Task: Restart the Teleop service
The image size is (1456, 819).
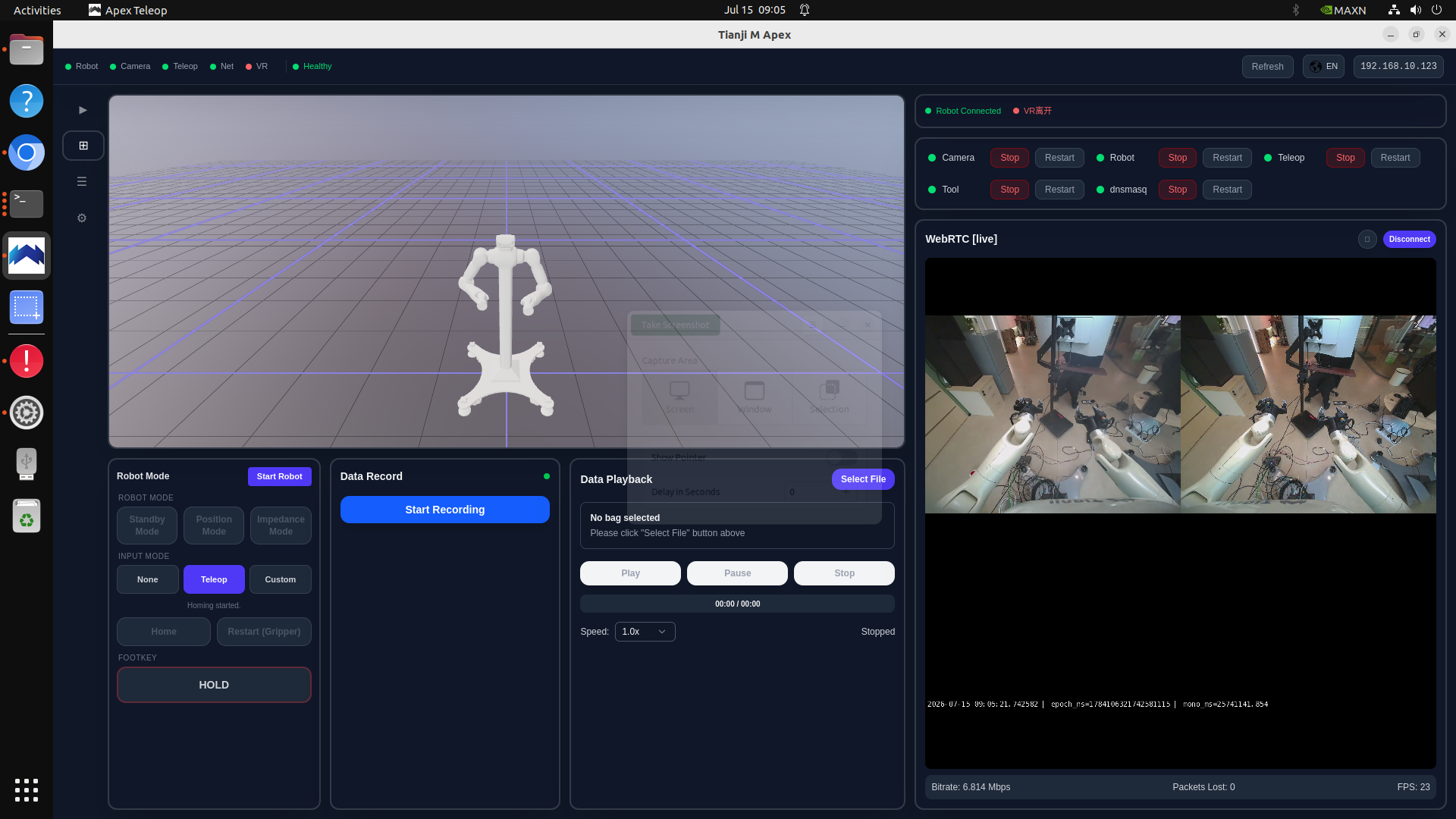Action: 1395,158
